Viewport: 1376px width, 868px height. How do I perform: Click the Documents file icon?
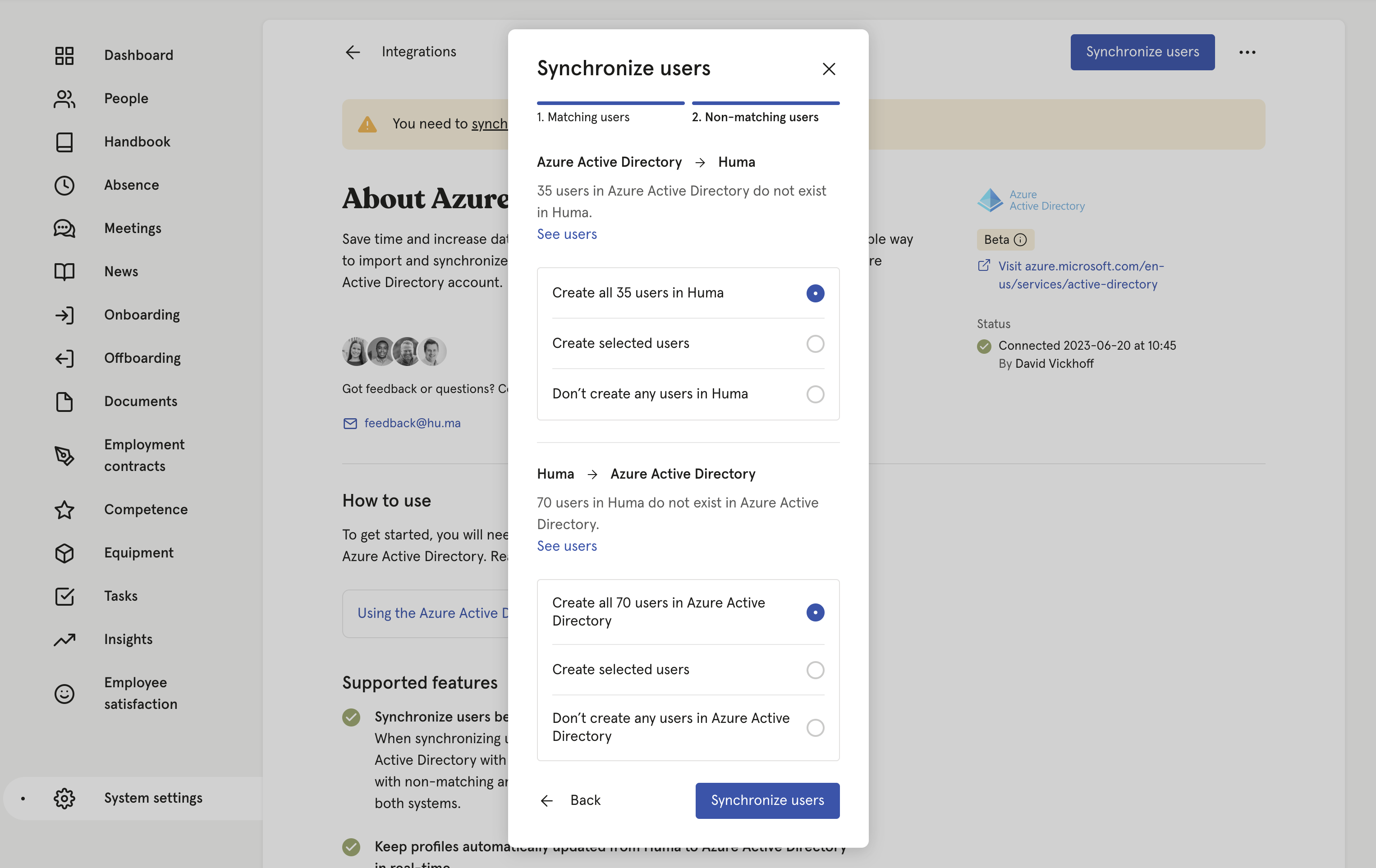coord(64,402)
